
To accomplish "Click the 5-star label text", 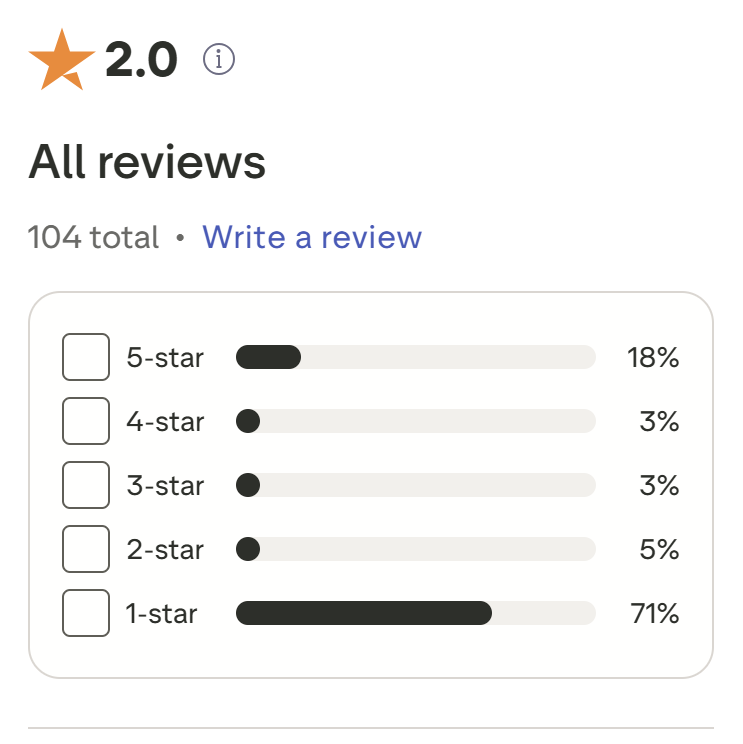I will tap(165, 357).
